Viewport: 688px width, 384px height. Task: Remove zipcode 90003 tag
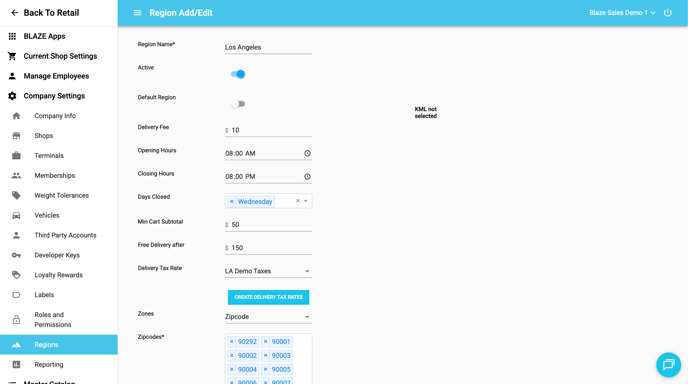point(265,355)
